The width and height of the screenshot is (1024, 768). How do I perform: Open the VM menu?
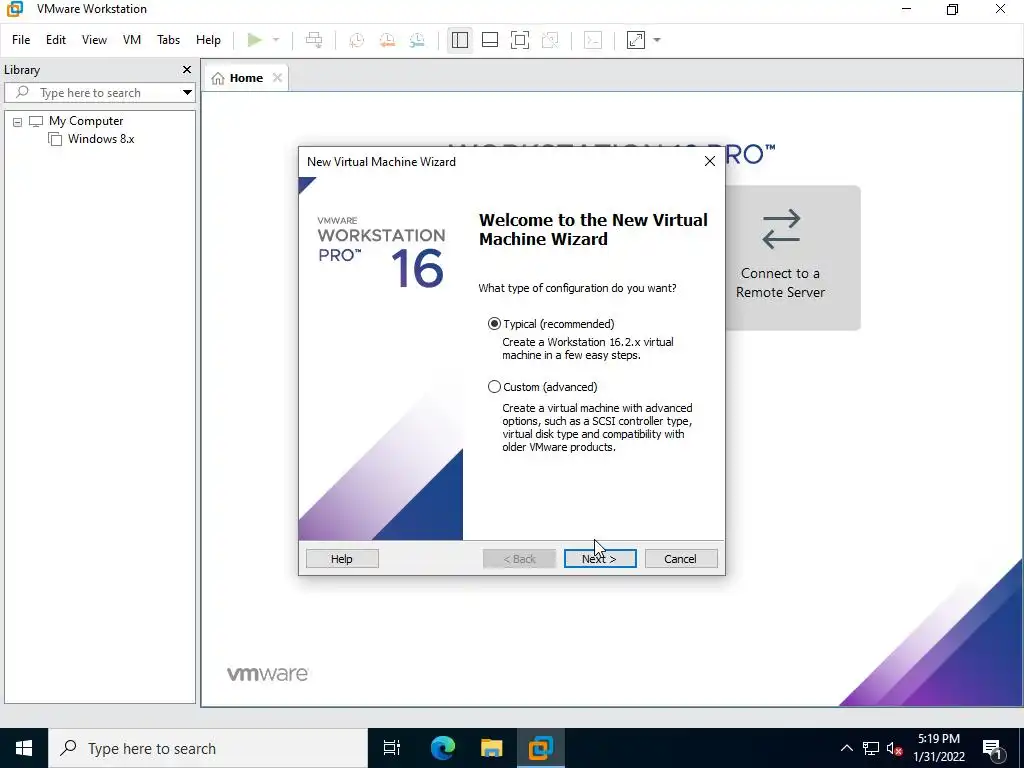coord(132,40)
